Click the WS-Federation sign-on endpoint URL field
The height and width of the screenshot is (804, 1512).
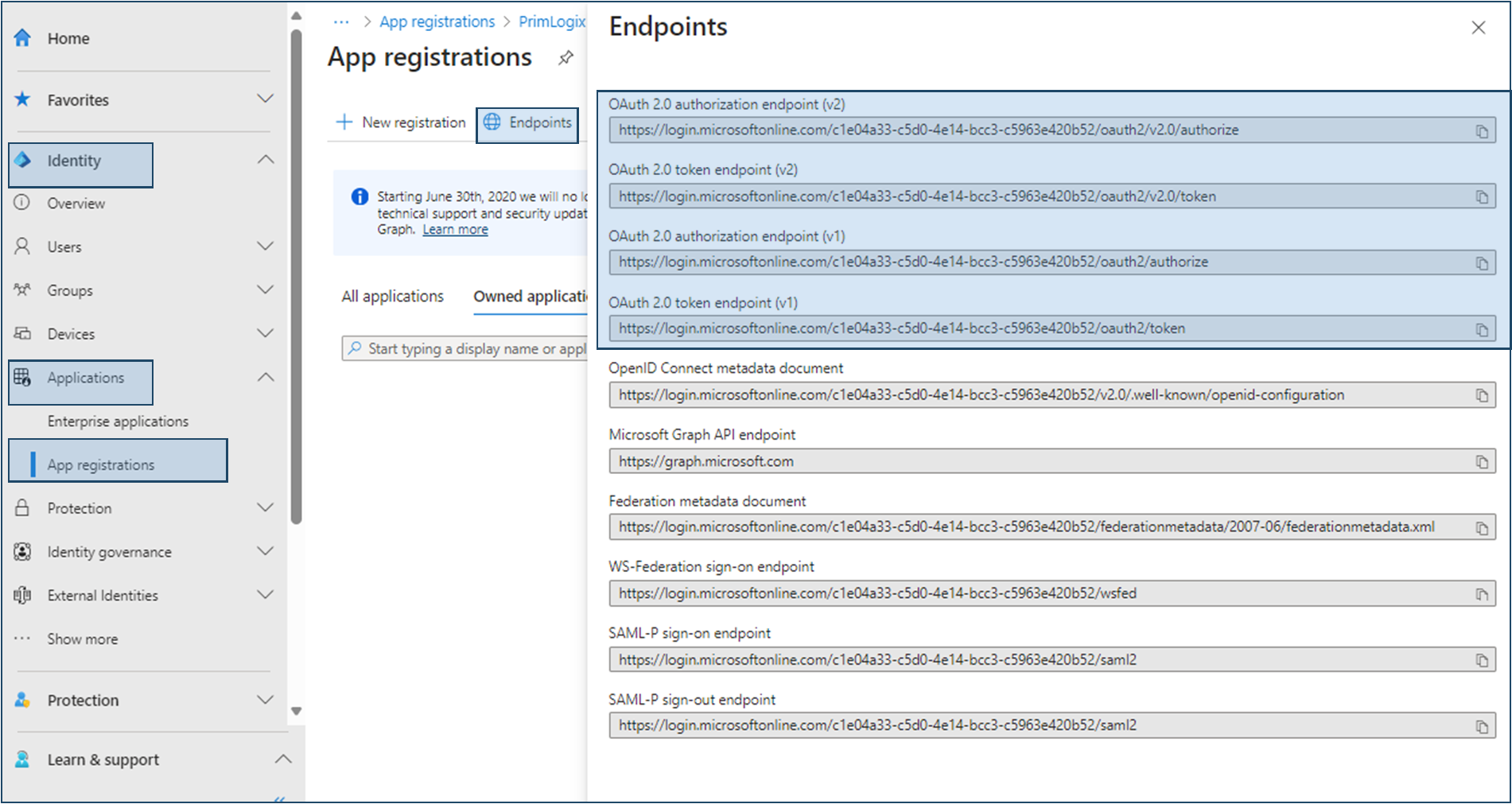(x=1052, y=593)
